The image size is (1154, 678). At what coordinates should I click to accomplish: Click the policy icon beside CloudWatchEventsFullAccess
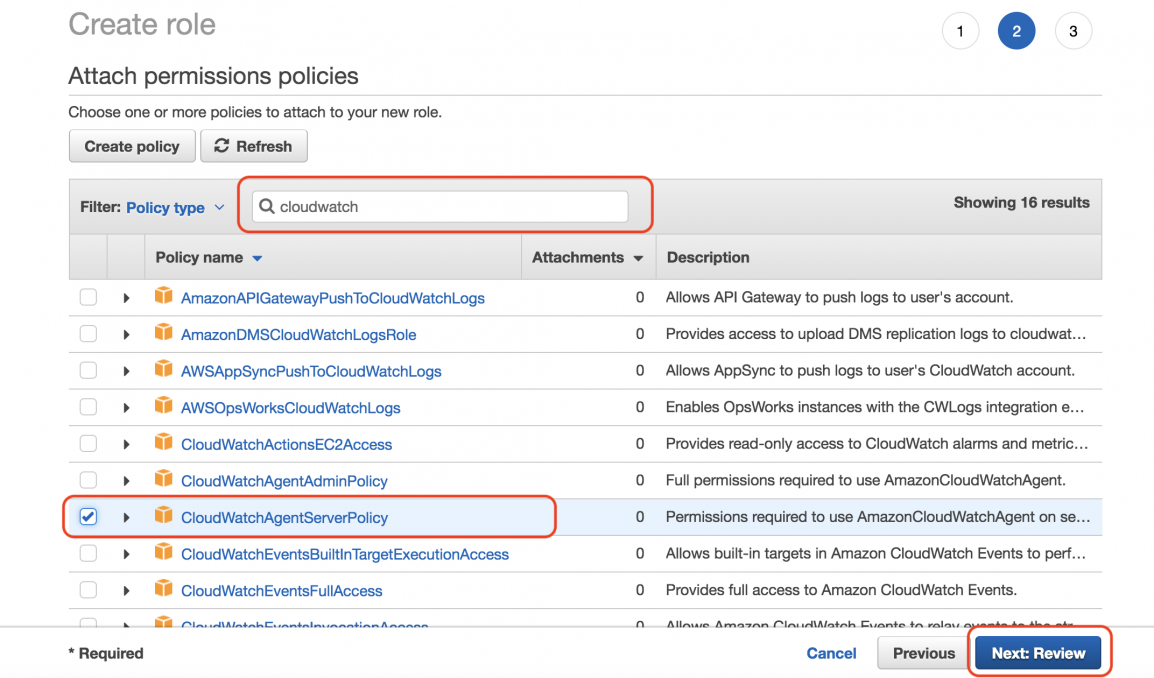(164, 590)
